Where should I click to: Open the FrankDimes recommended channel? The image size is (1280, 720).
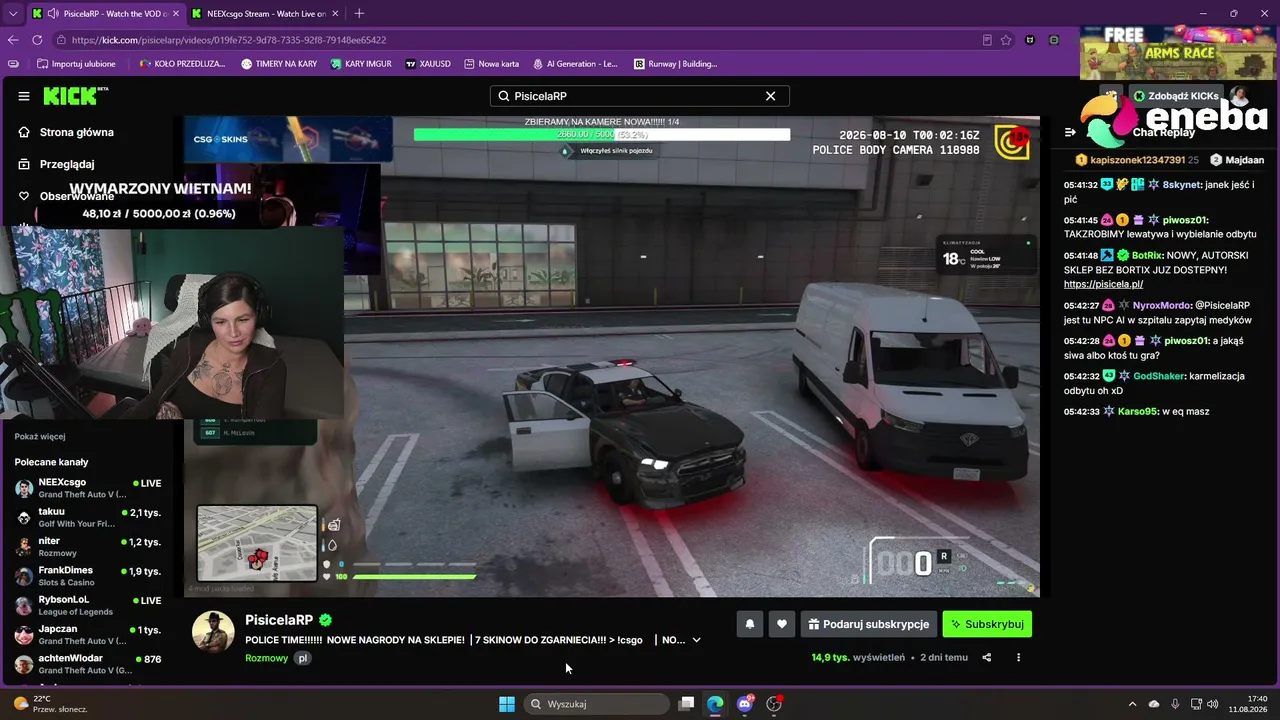(x=88, y=576)
